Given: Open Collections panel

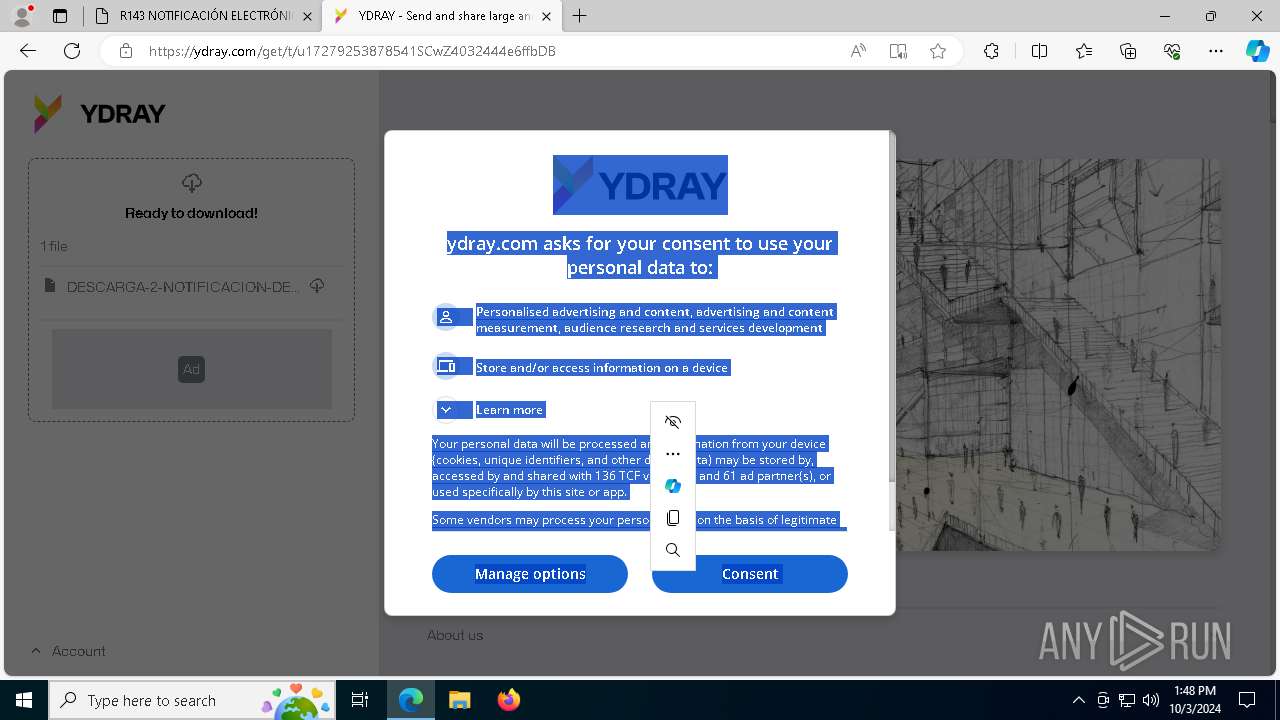Looking at the screenshot, I should click(x=1128, y=51).
